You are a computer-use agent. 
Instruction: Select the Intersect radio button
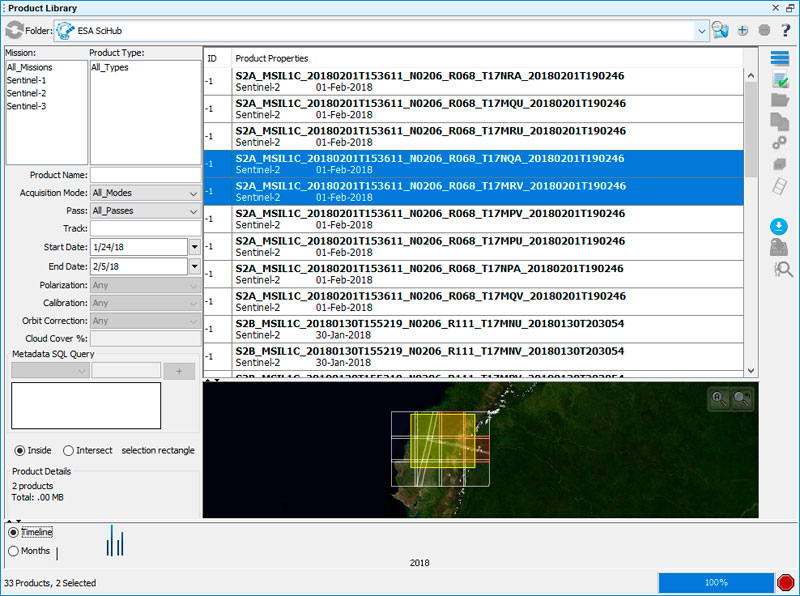[x=69, y=450]
